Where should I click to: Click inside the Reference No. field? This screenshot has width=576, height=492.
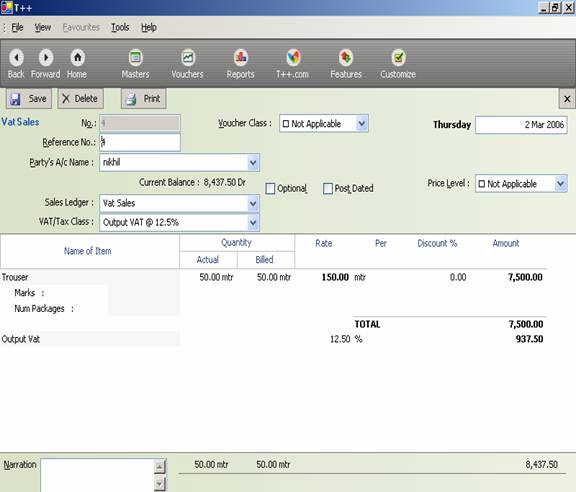point(140,142)
